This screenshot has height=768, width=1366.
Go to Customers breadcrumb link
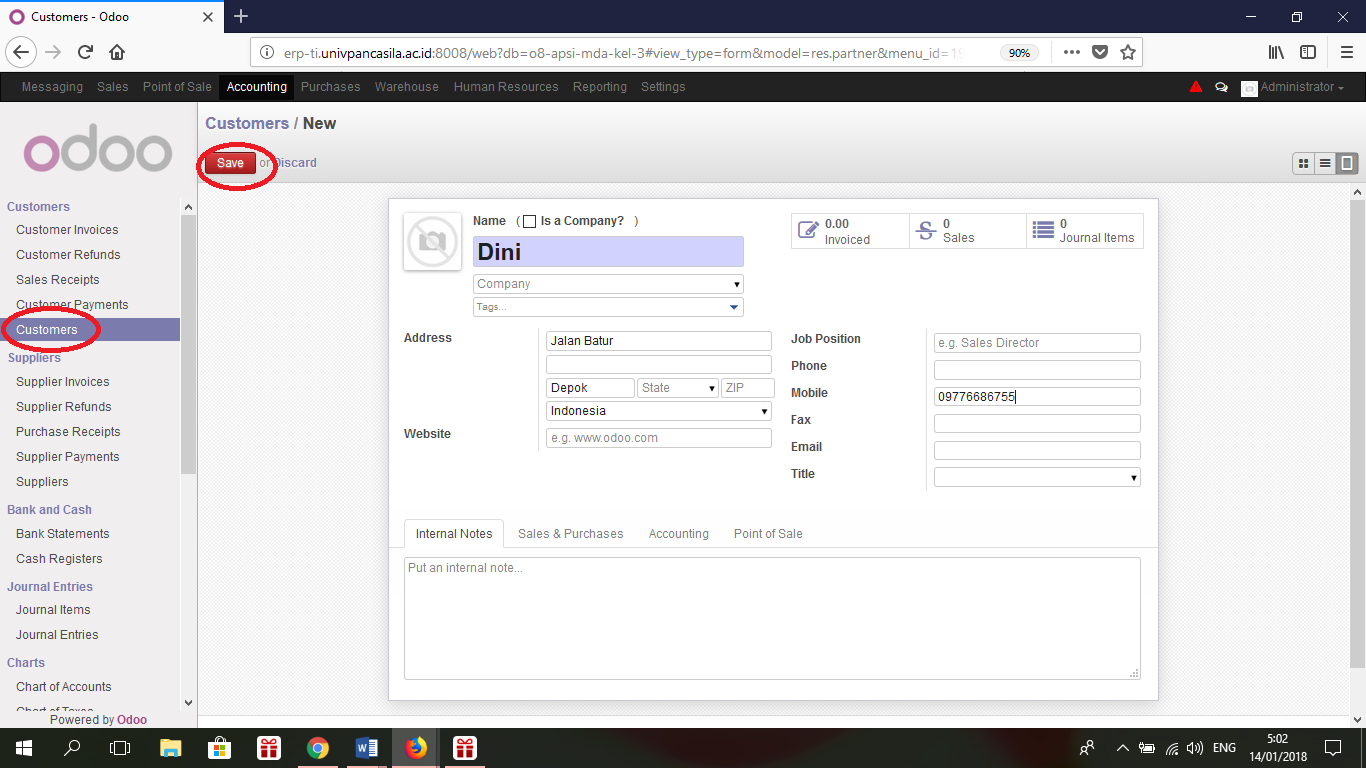[247, 123]
